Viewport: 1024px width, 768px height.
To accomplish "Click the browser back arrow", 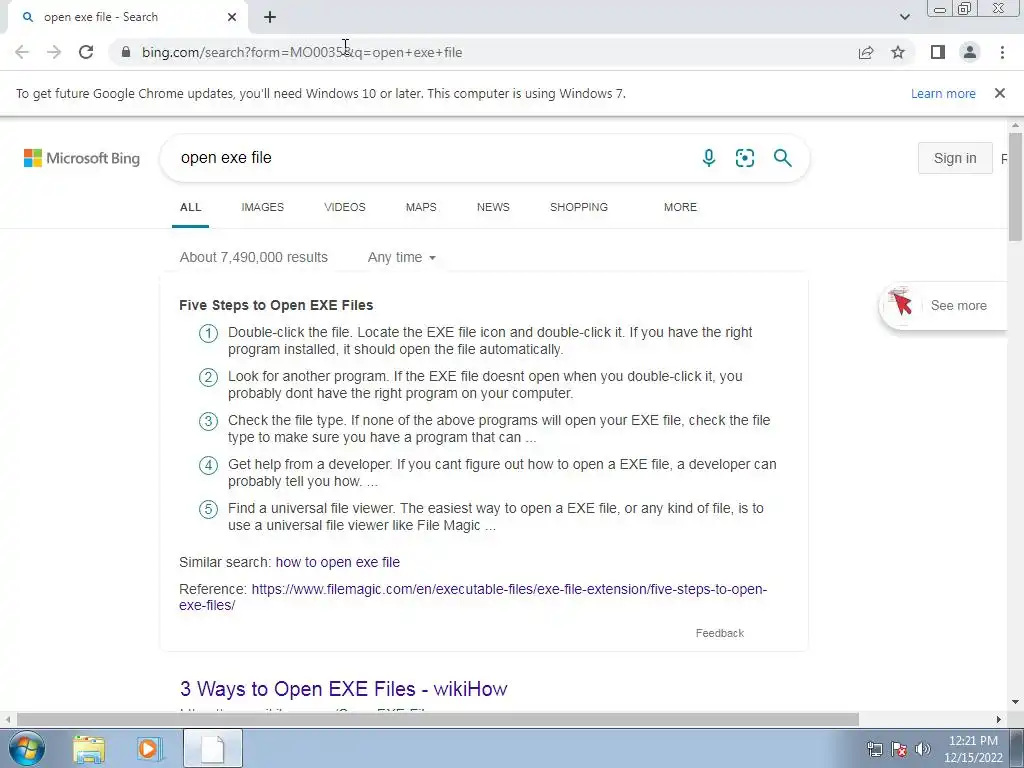I will pyautogui.click(x=22, y=52).
